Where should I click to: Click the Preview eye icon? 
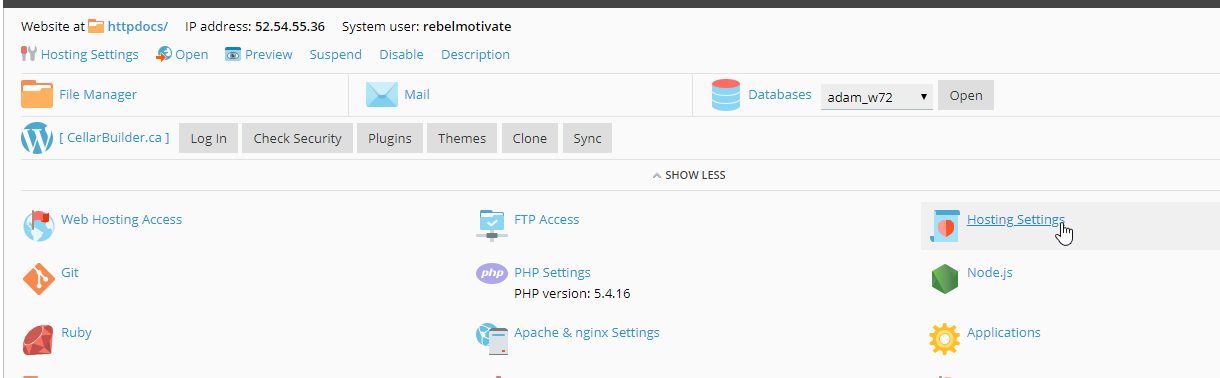[233, 54]
